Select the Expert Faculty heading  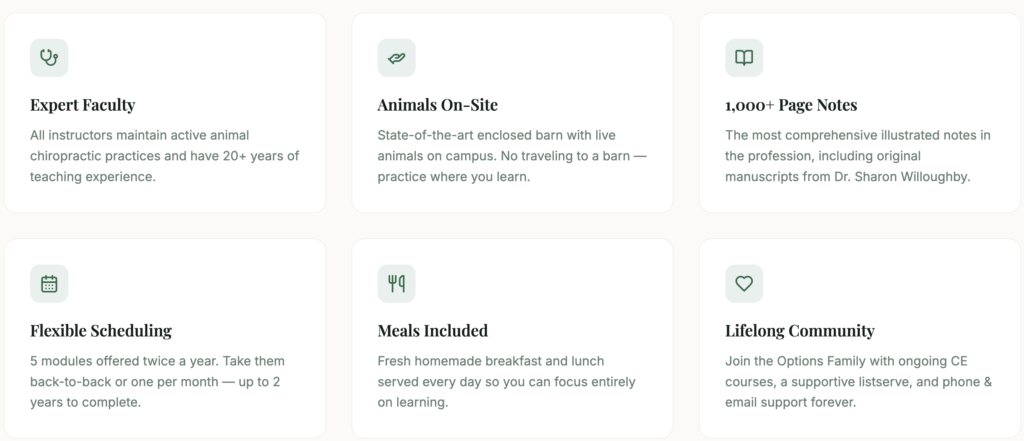tap(82, 105)
